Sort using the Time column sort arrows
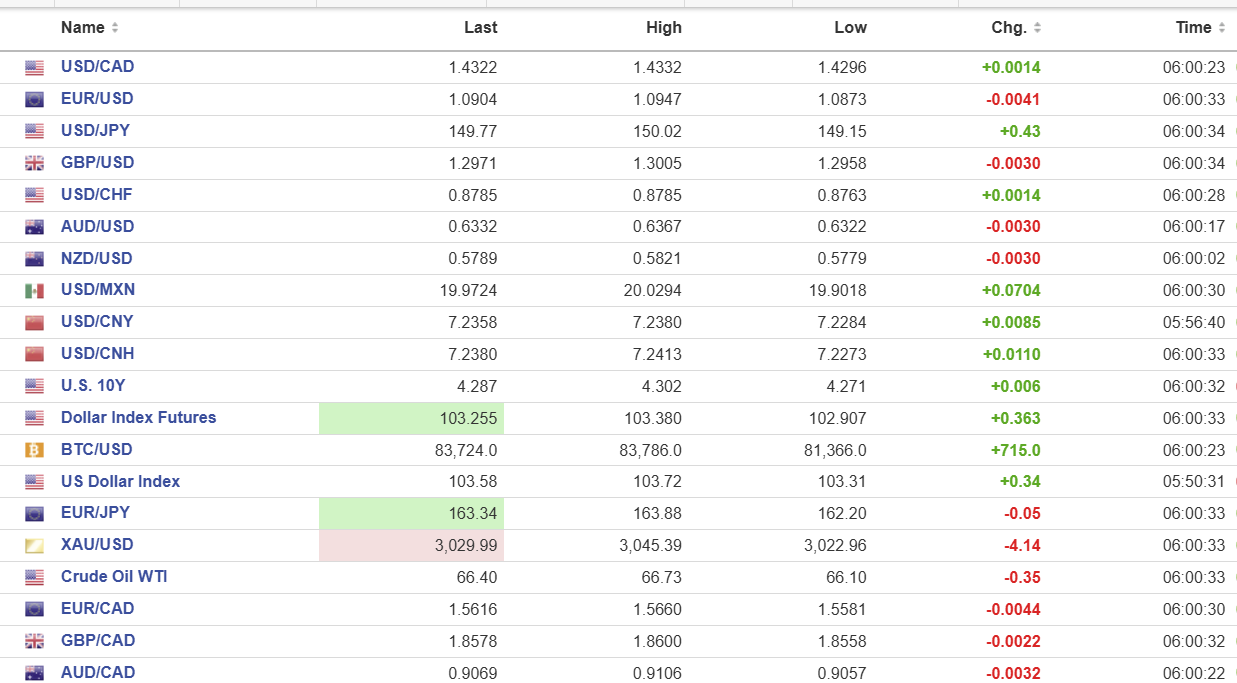Screen dimensions: 1237x683 tap(1222, 28)
